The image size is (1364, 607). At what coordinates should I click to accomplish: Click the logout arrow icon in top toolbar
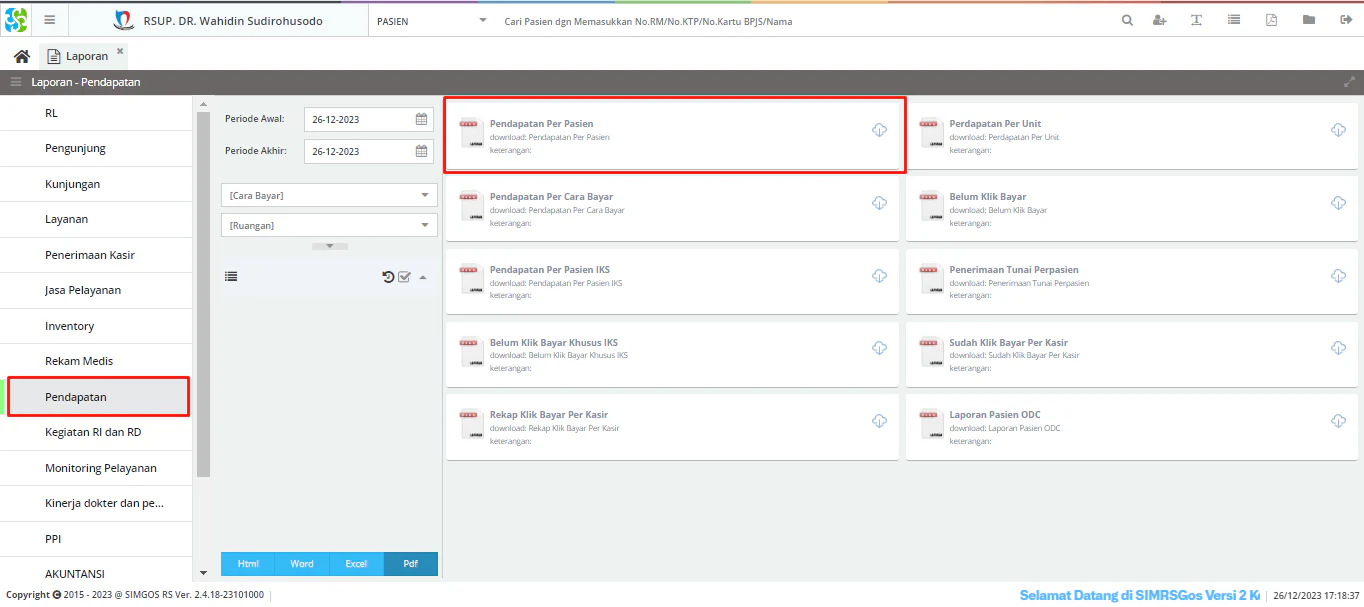1345,20
